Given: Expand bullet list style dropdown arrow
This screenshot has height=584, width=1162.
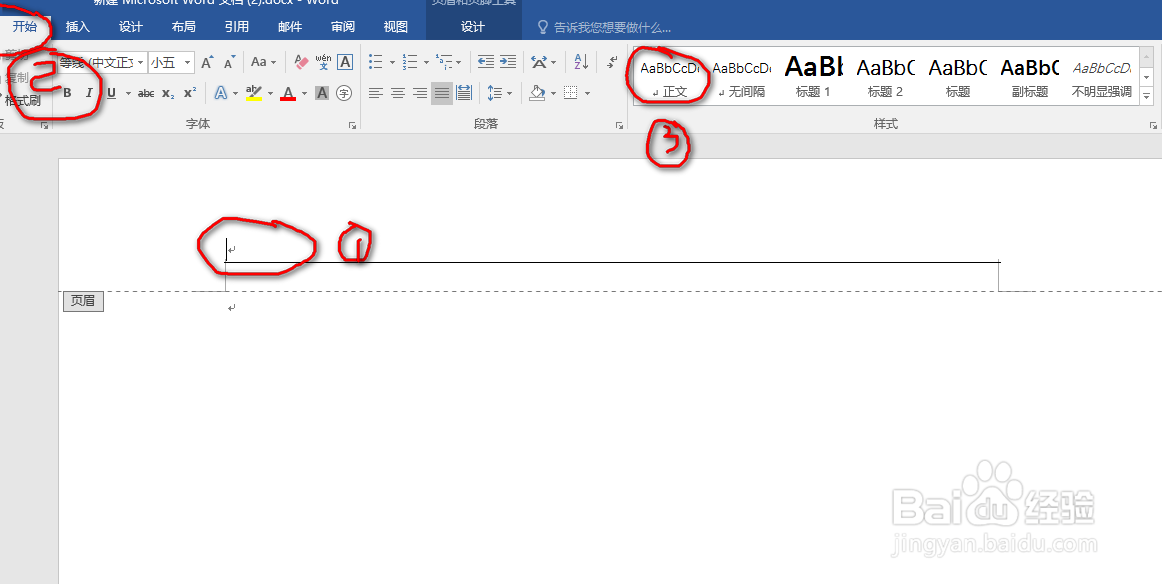Looking at the screenshot, I should pyautogui.click(x=392, y=63).
